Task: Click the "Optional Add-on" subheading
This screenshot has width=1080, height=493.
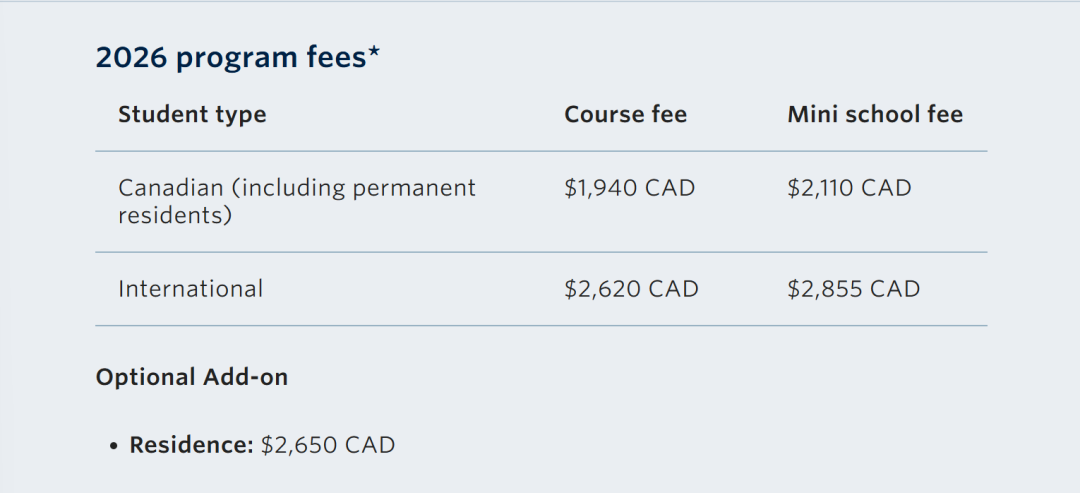Action: pyautogui.click(x=192, y=378)
